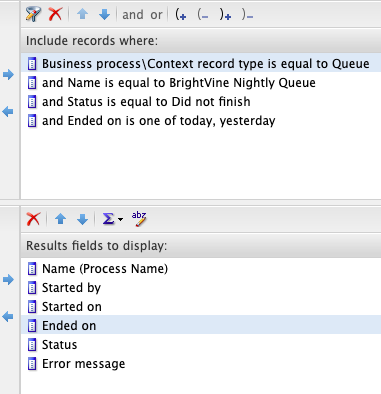The image size is (381, 394).
Task: Delete selected filter with red X
Action: coord(55,14)
